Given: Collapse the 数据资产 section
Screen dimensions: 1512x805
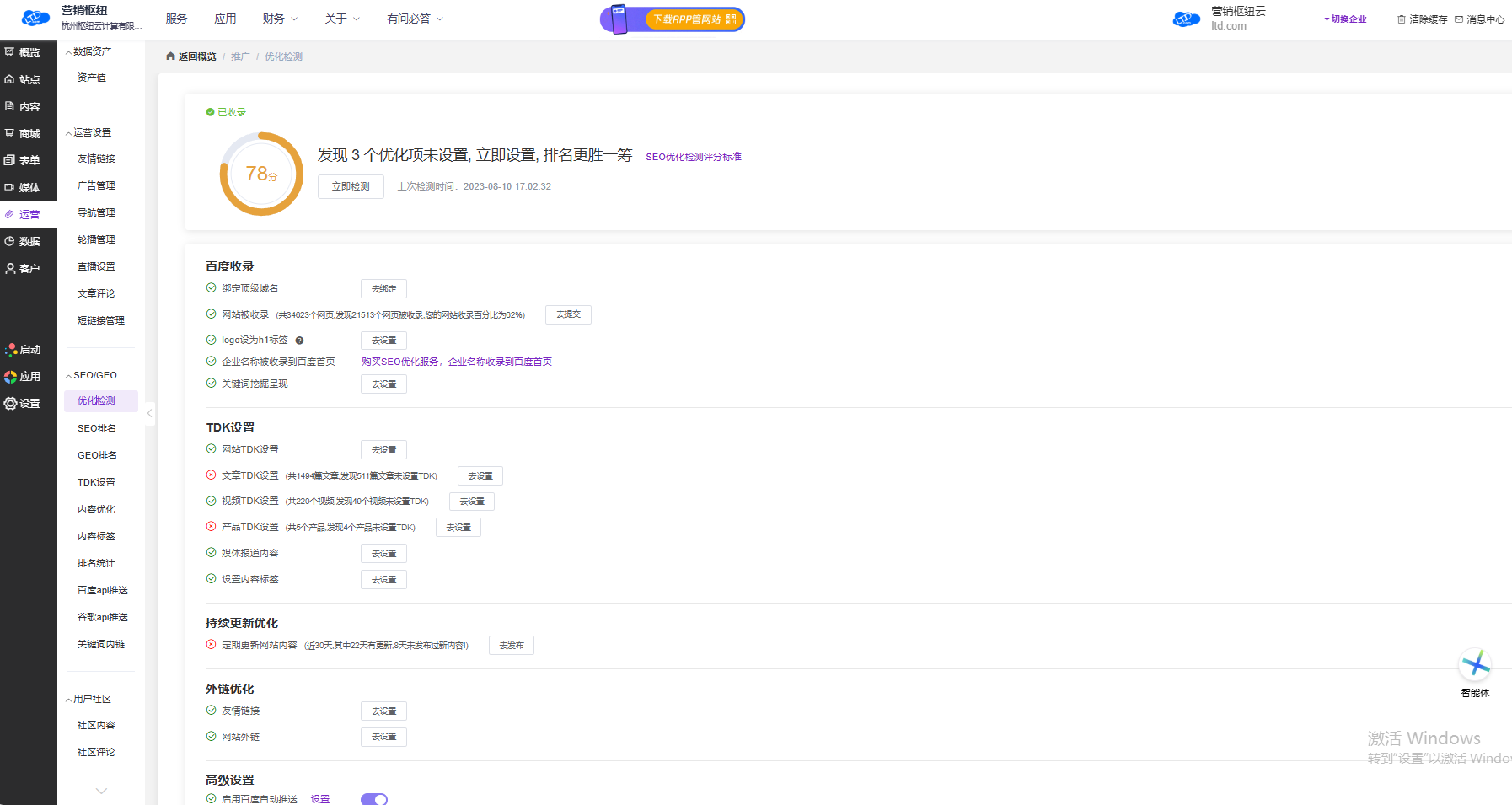Looking at the screenshot, I should [68, 52].
